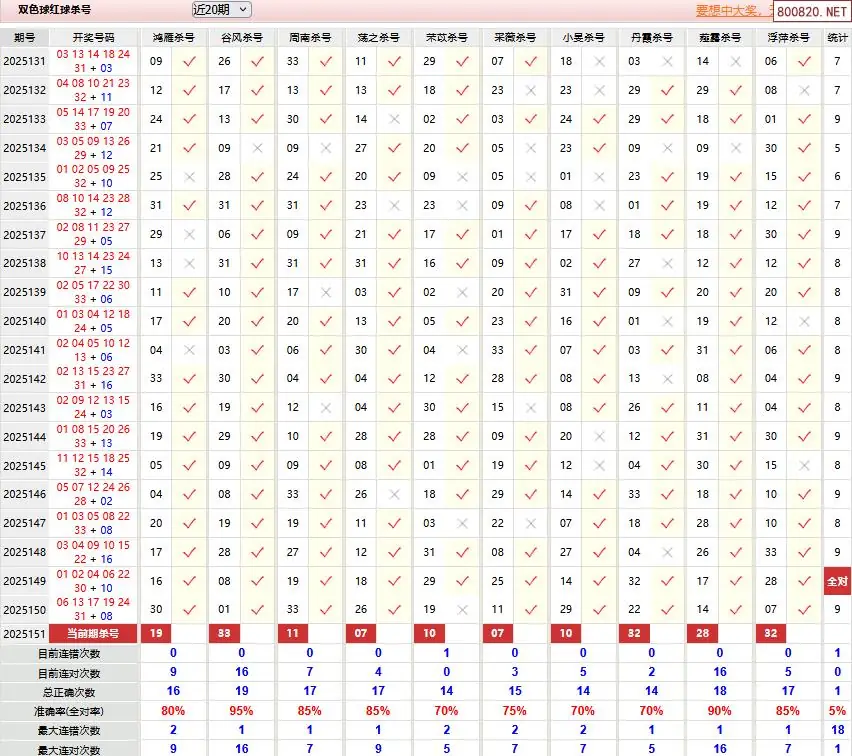This screenshot has height=756, width=852.
Task: Click red current kill number 33 for 谷风
Action: pos(224,634)
